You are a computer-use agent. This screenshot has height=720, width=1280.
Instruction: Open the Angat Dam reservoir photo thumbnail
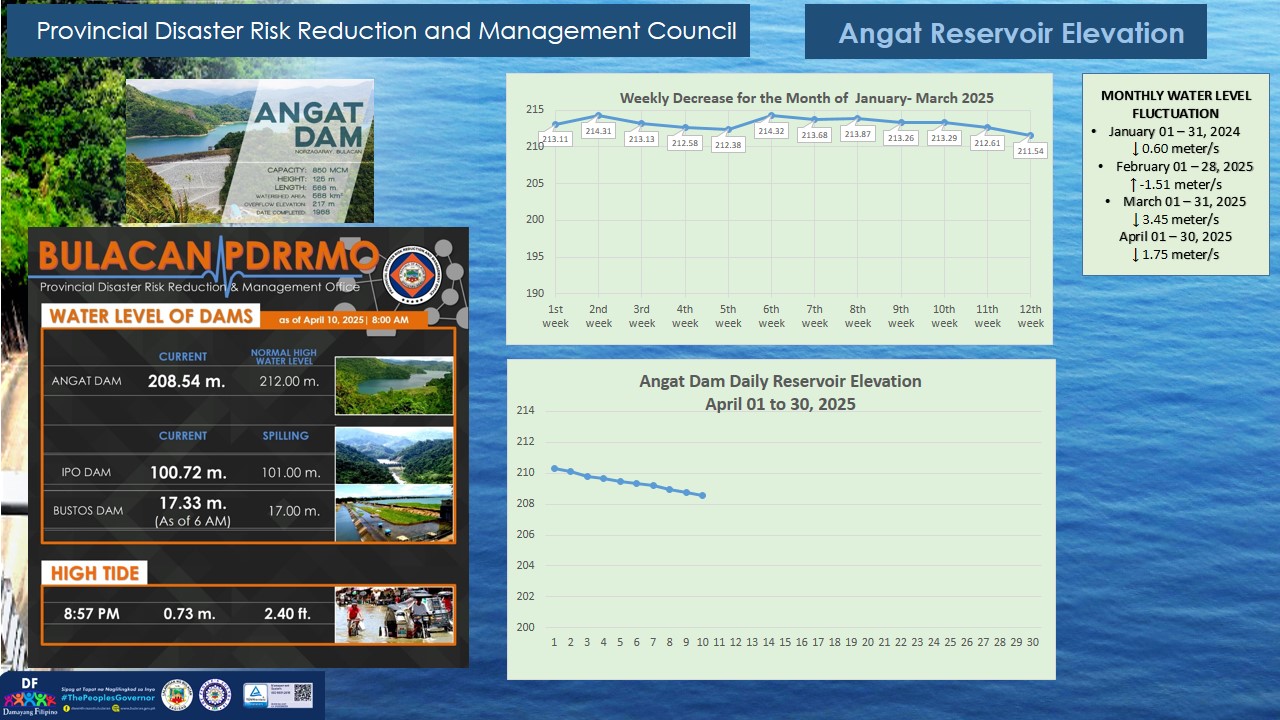tap(394, 385)
